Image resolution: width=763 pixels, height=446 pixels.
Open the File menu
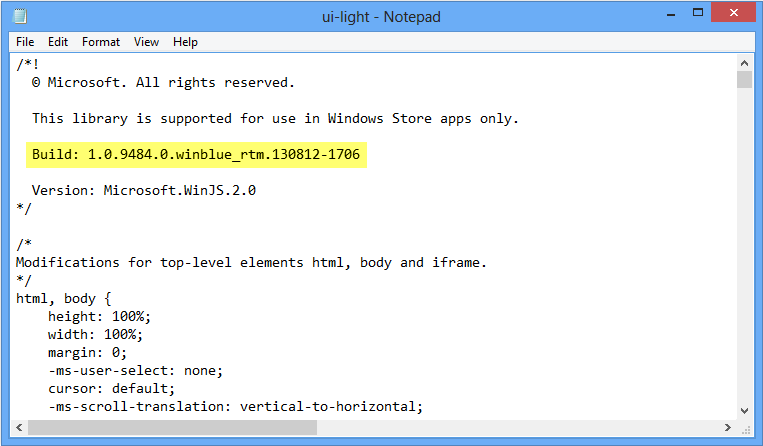[25, 42]
